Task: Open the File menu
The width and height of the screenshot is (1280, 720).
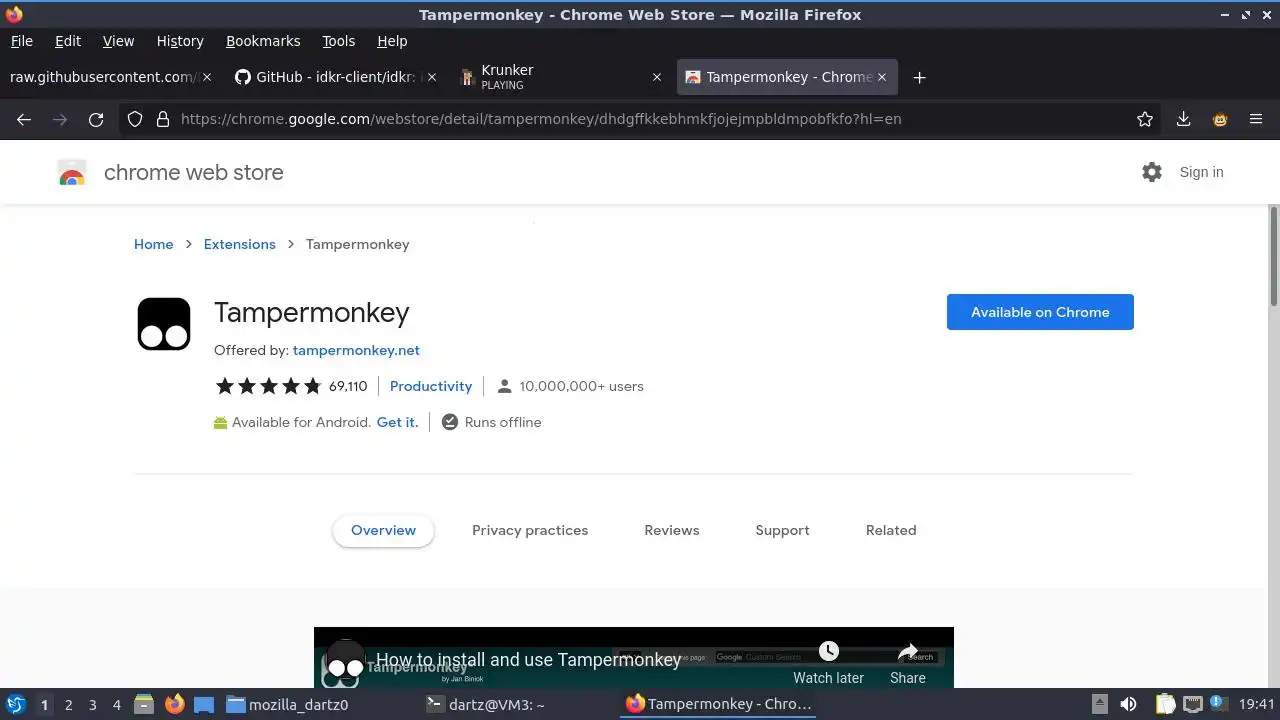Action: 21,41
